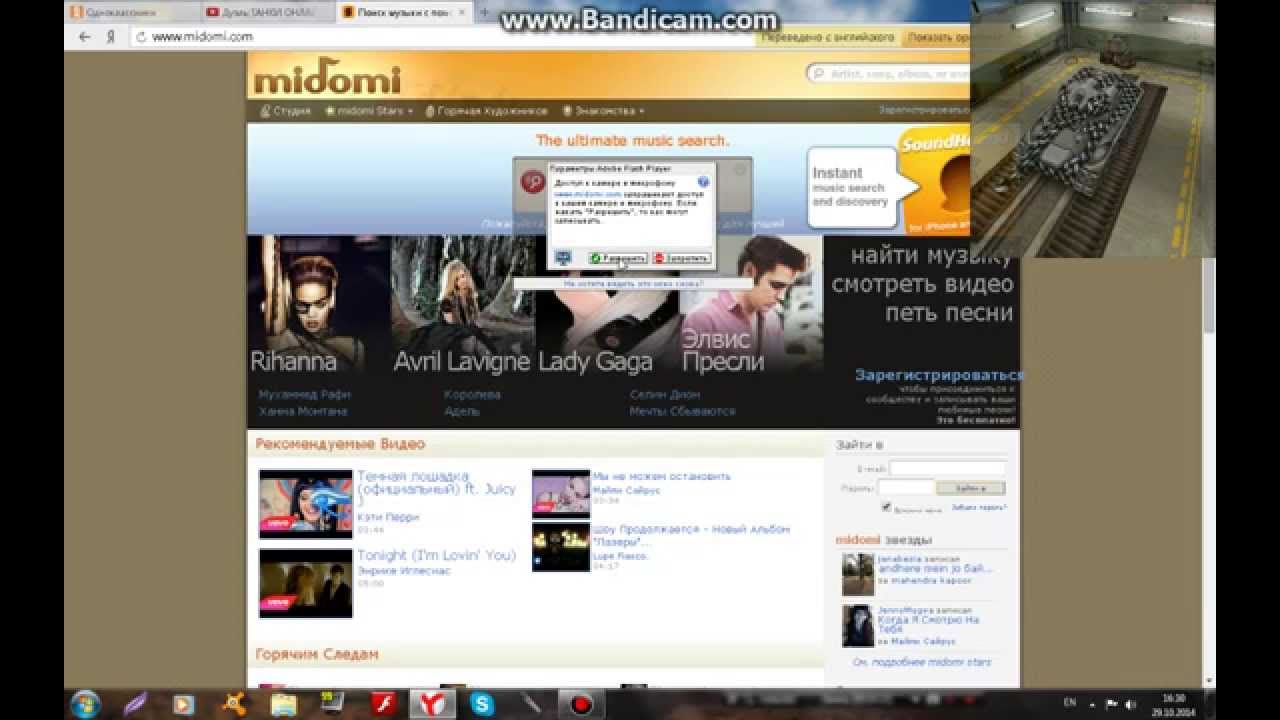Click the Мечты Сбываются link

pyautogui.click(x=682, y=411)
